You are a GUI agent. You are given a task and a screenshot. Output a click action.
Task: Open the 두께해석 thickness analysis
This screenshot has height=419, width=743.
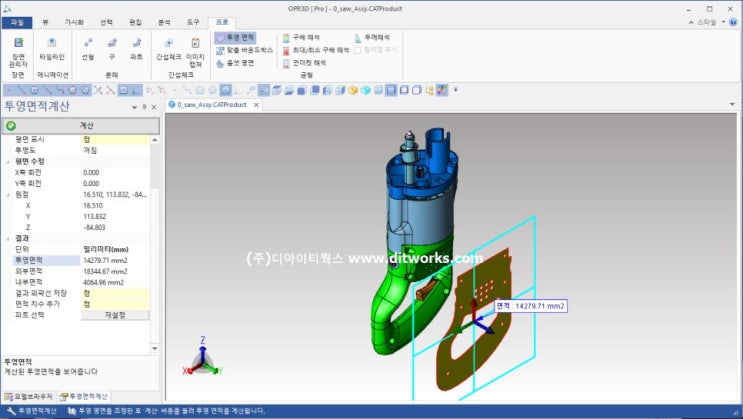pyautogui.click(x=372, y=37)
